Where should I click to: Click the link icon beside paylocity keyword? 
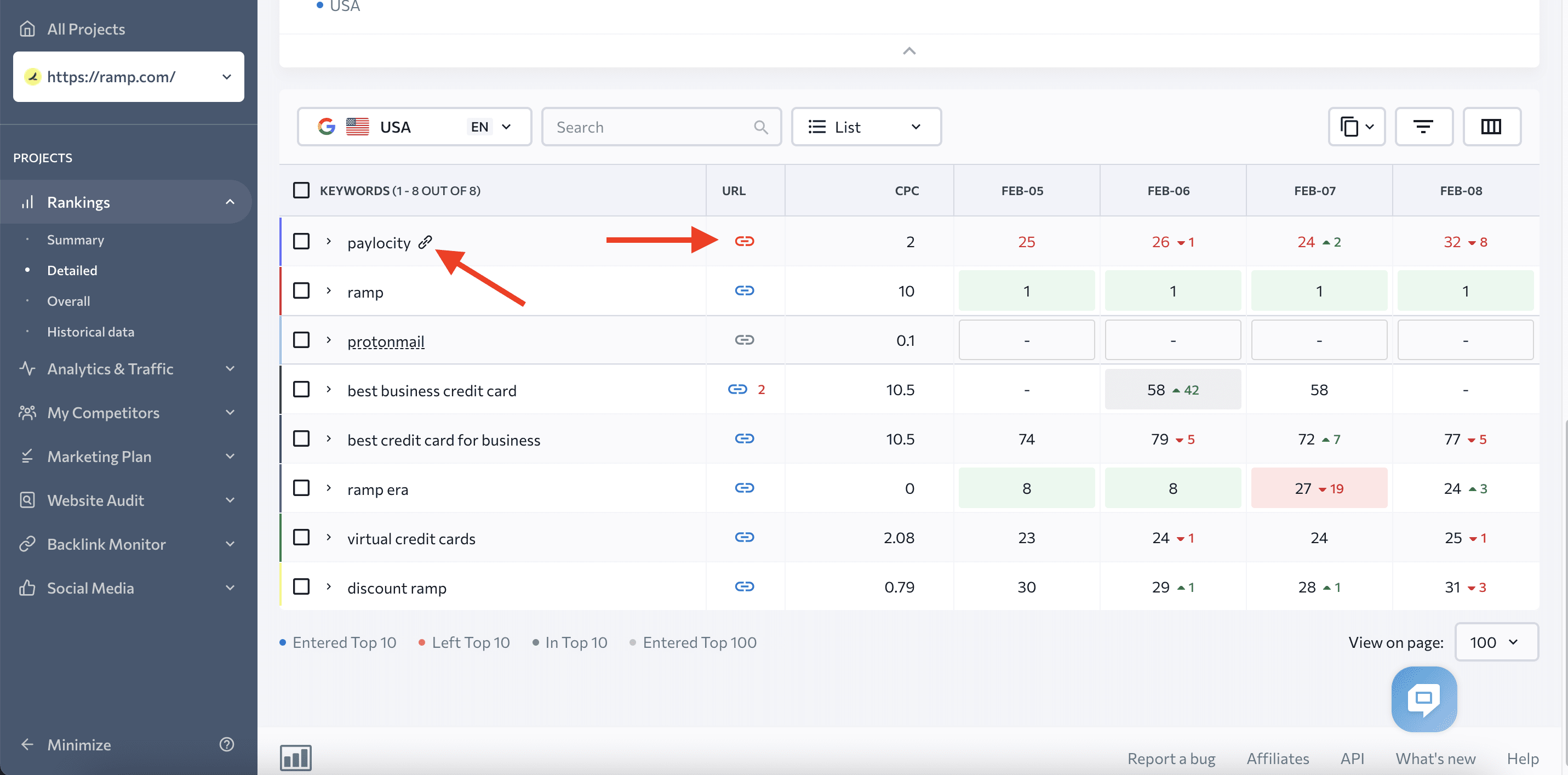click(425, 242)
